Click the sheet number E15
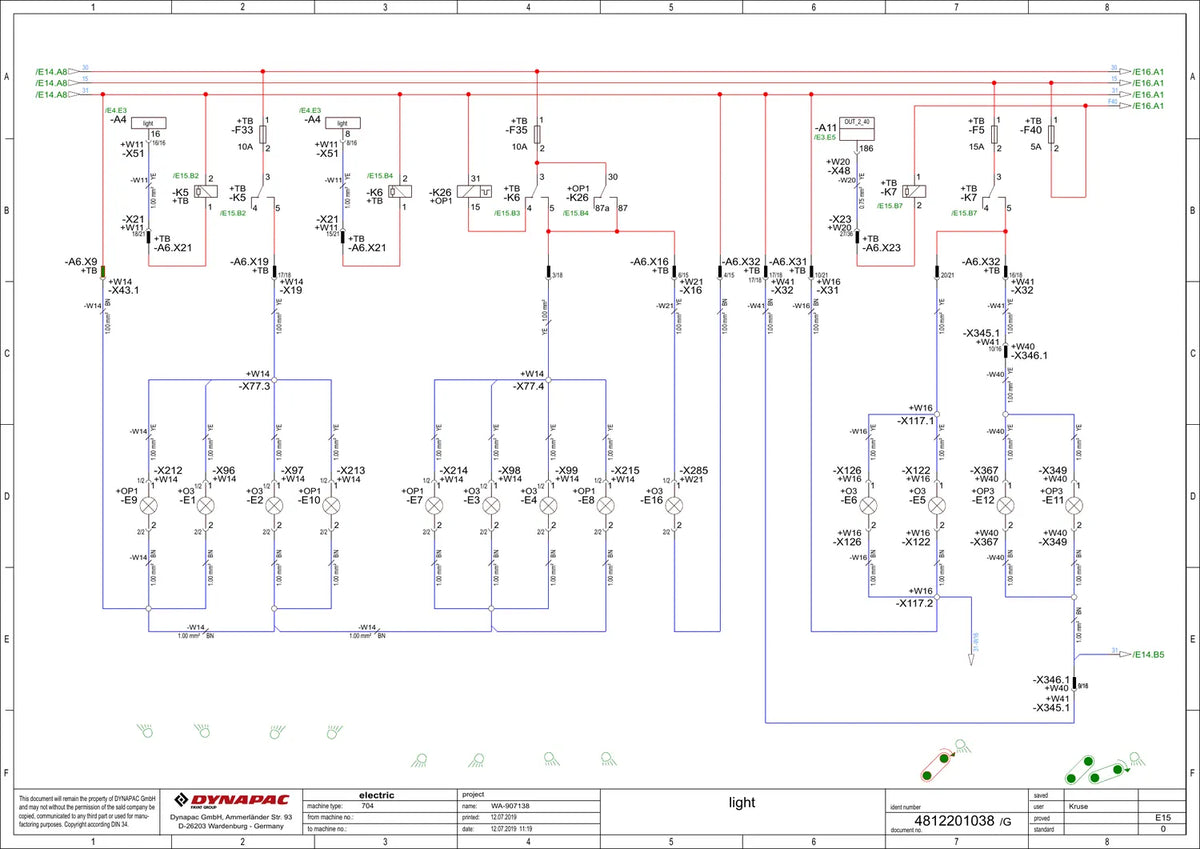This screenshot has width=1200, height=849. click(1163, 817)
